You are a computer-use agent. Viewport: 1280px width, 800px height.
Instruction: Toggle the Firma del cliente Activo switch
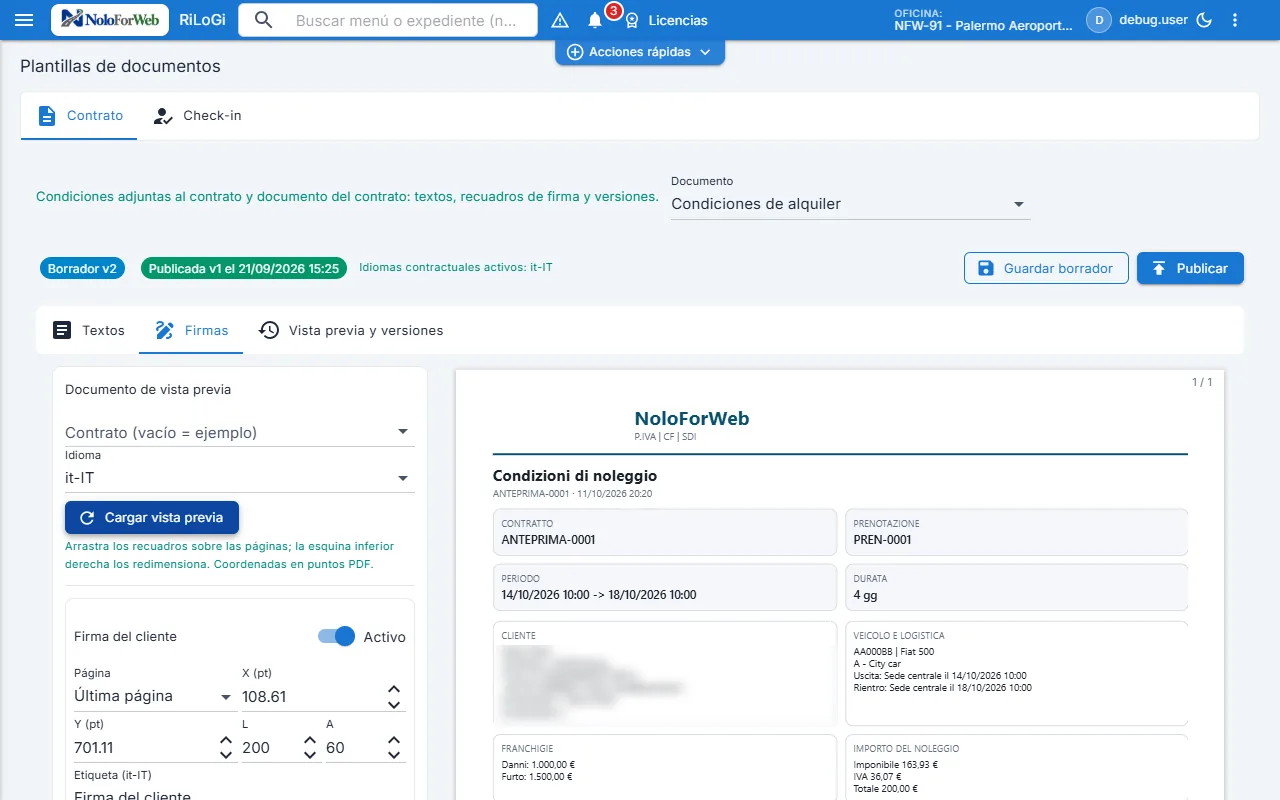pos(336,636)
